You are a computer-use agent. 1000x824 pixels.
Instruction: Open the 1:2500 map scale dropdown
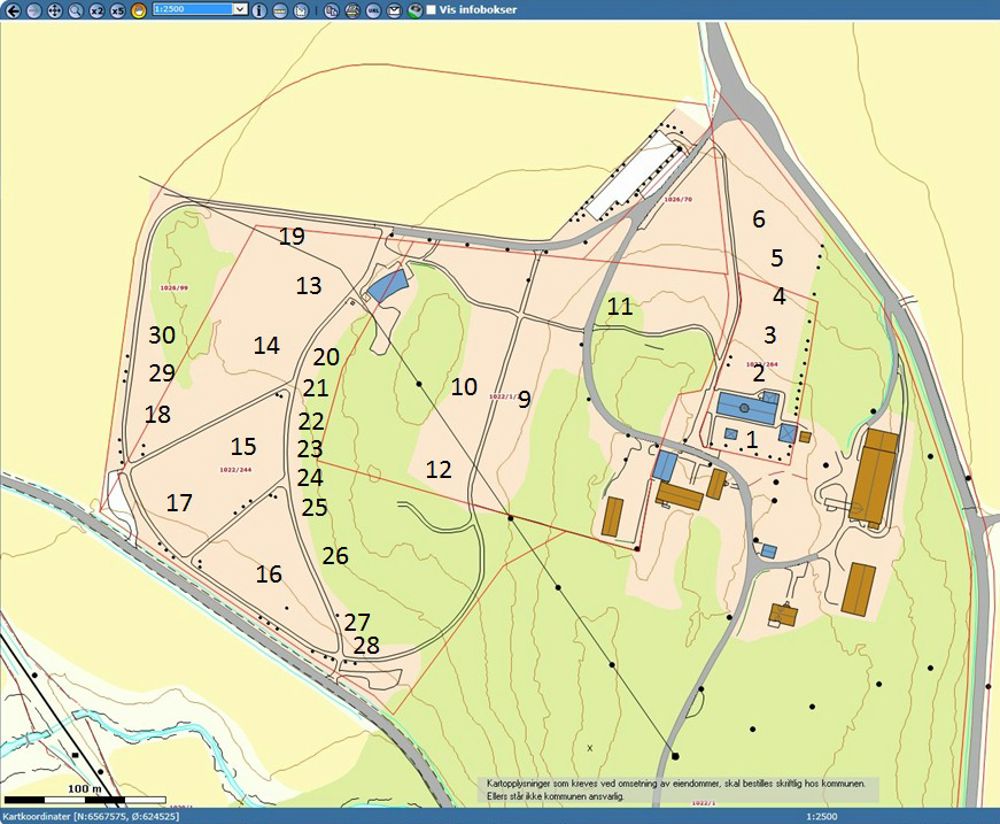click(x=240, y=9)
